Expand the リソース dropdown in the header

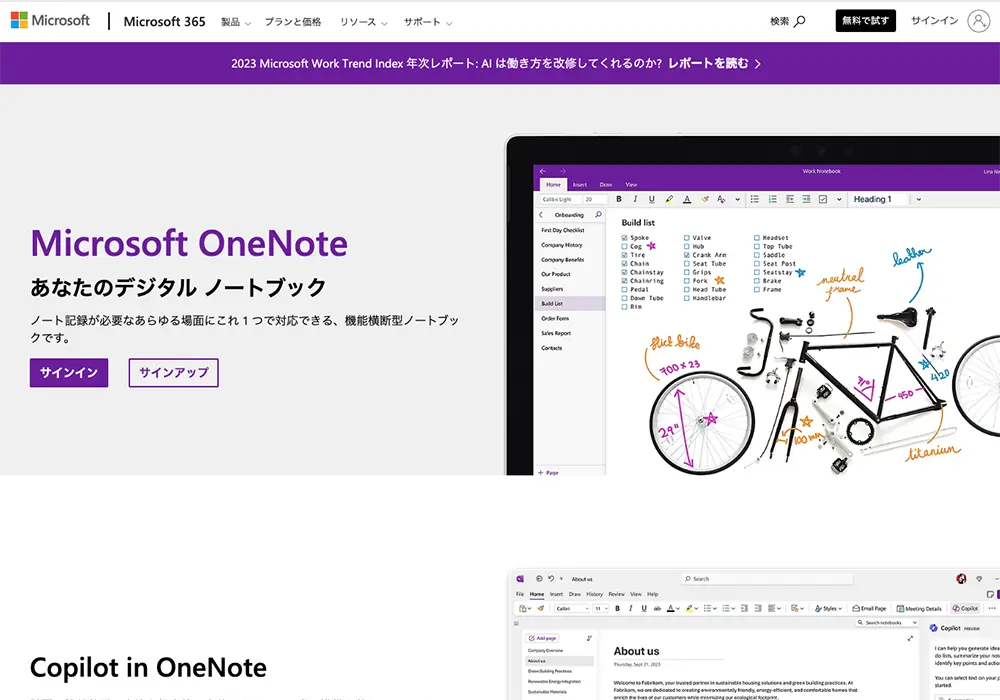363,22
